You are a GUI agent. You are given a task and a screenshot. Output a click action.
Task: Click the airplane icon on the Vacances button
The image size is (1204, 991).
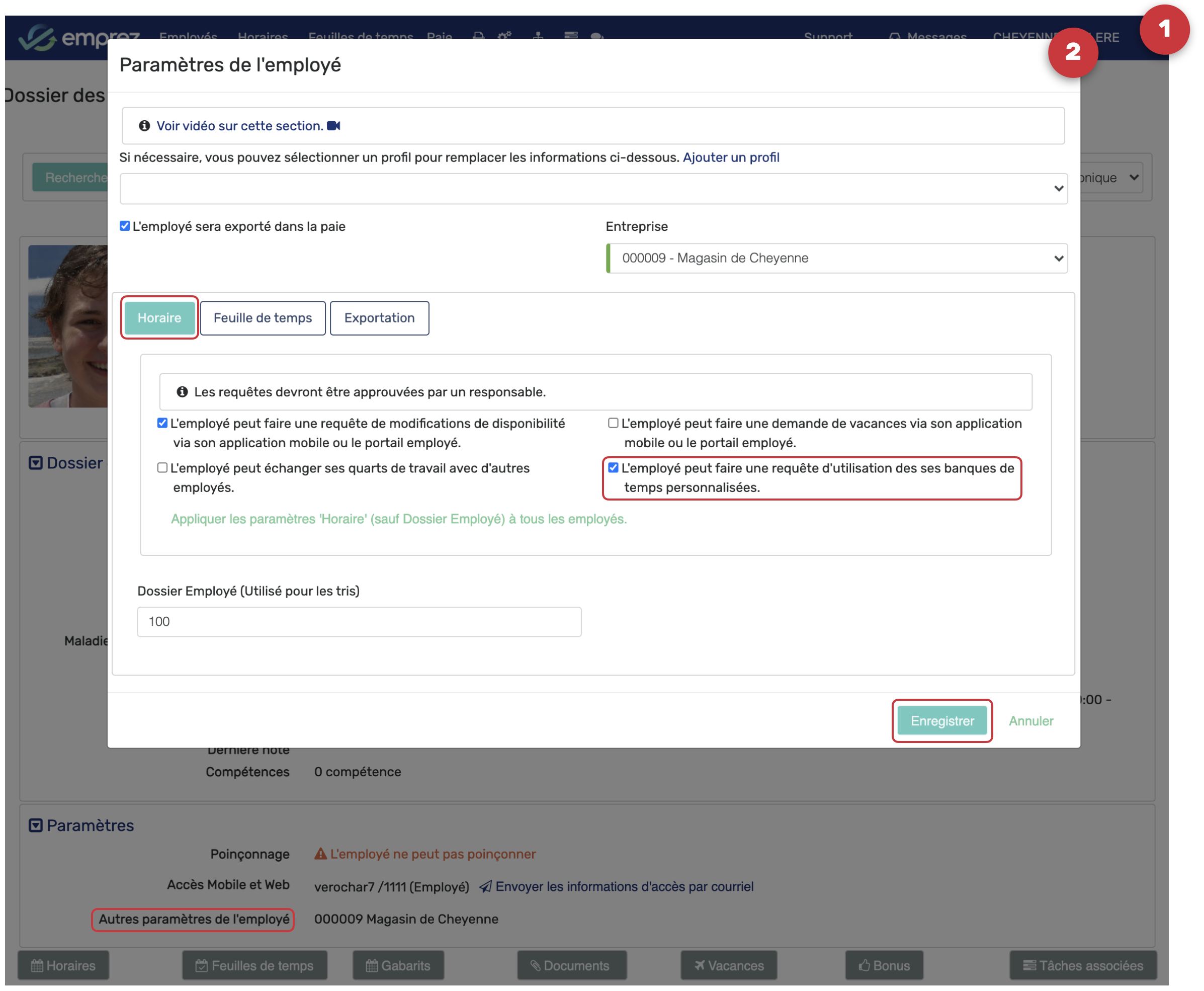(x=700, y=965)
